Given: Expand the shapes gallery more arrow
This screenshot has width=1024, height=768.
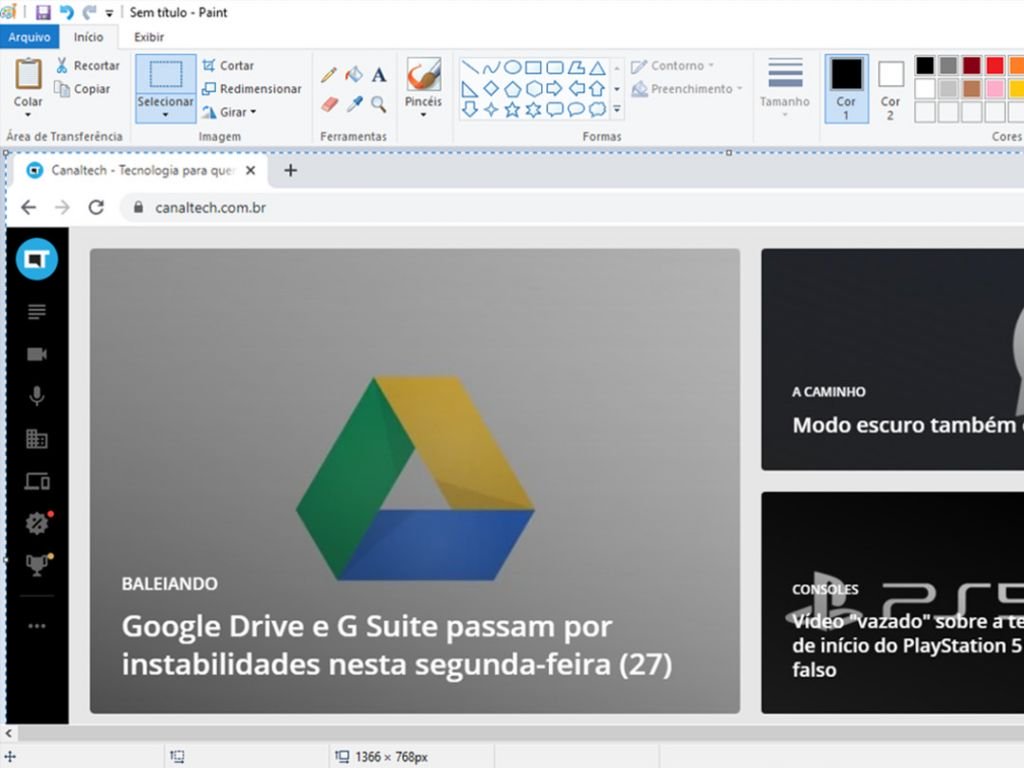Looking at the screenshot, I should coord(616,109).
